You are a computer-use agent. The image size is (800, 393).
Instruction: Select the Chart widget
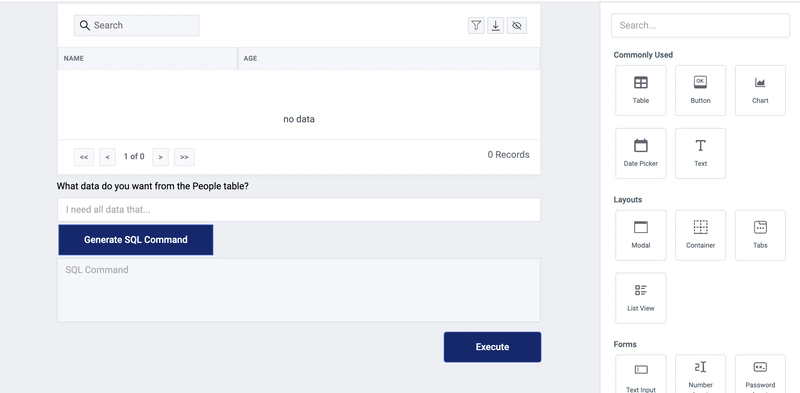click(x=760, y=90)
